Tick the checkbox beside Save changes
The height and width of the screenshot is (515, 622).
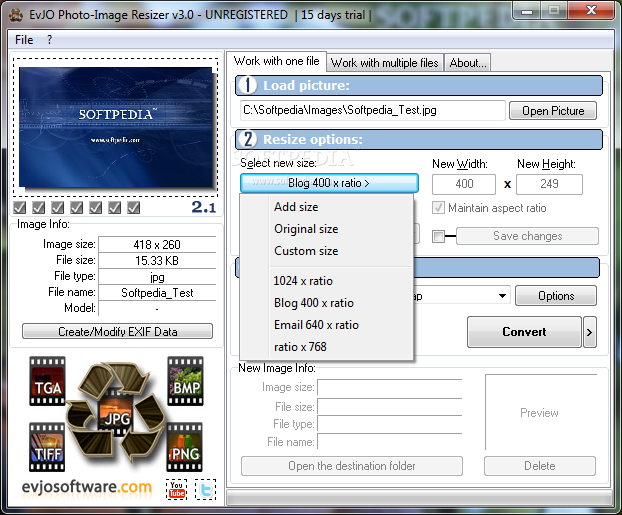click(438, 236)
